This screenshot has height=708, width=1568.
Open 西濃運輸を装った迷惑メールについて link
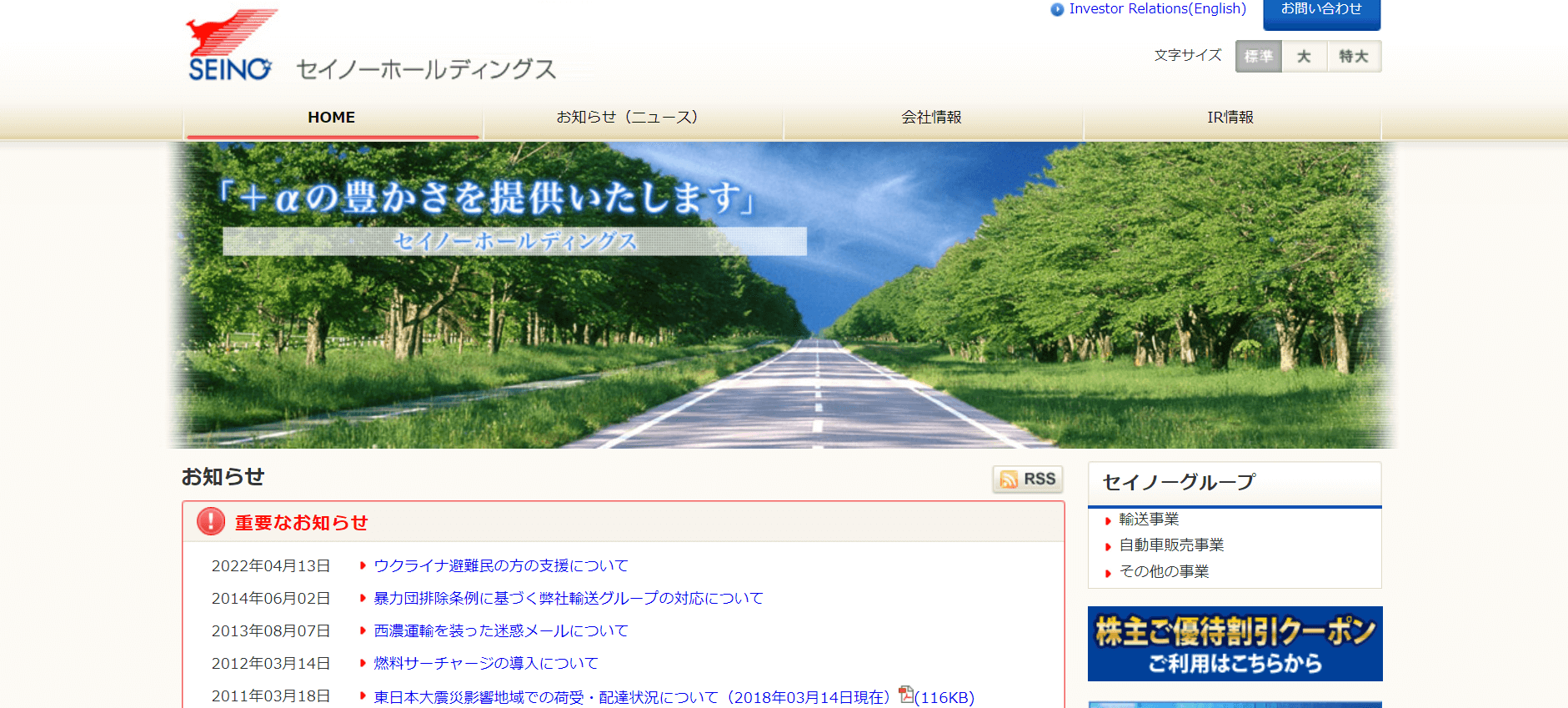[501, 630]
